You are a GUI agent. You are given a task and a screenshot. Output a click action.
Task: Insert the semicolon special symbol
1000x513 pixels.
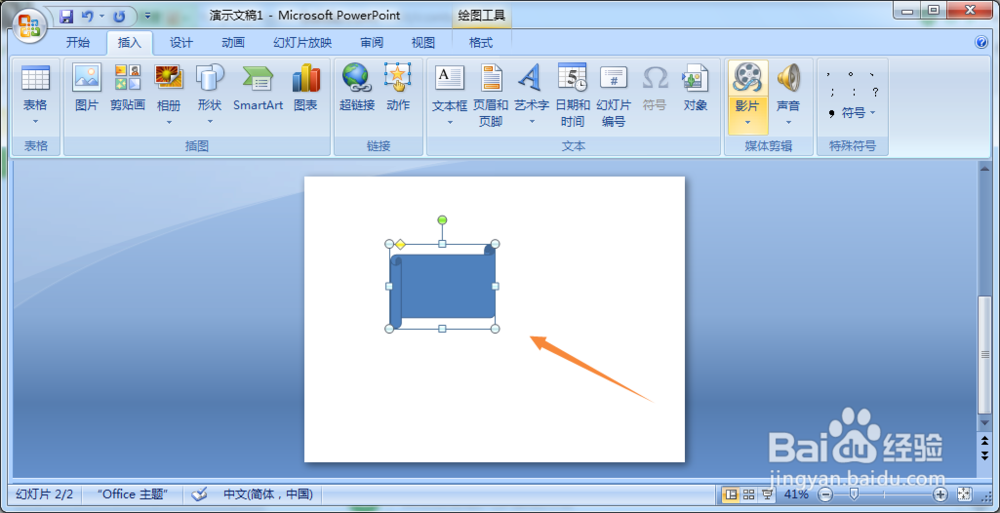(832, 92)
